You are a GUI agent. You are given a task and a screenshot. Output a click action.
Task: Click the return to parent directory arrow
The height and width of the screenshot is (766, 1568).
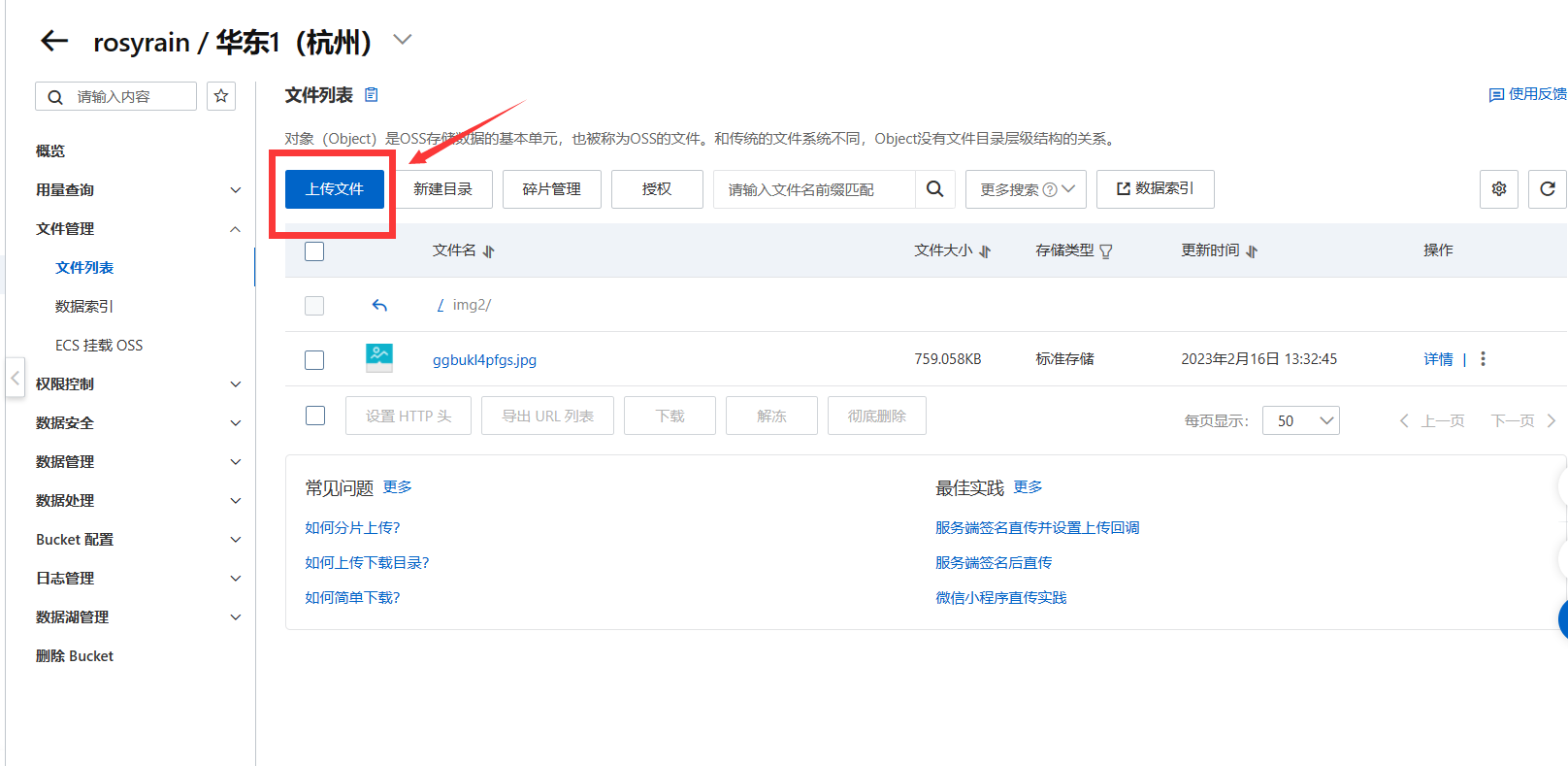coord(379,306)
